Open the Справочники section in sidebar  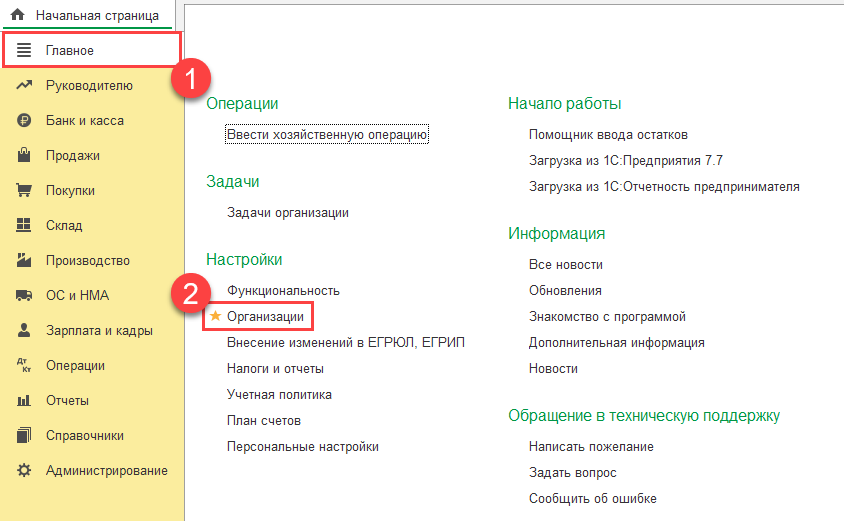click(x=84, y=436)
